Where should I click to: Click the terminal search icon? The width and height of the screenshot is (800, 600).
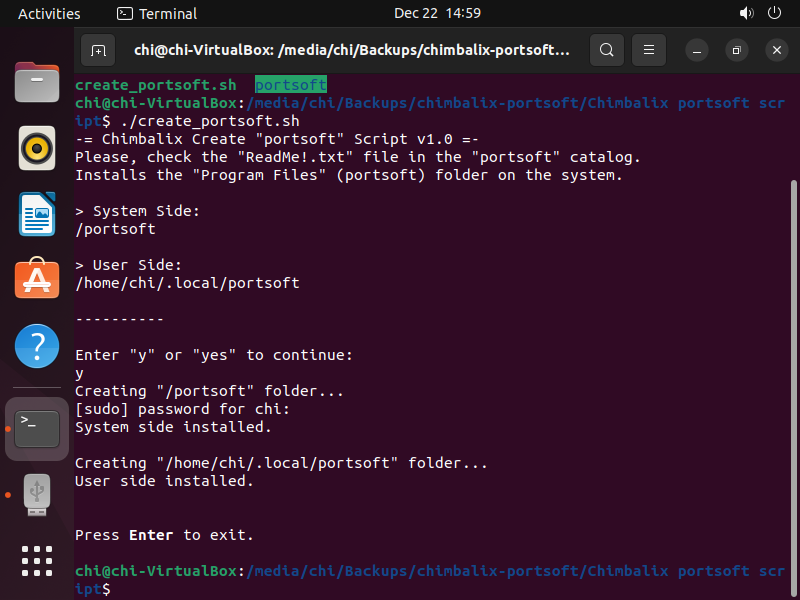tap(607, 50)
